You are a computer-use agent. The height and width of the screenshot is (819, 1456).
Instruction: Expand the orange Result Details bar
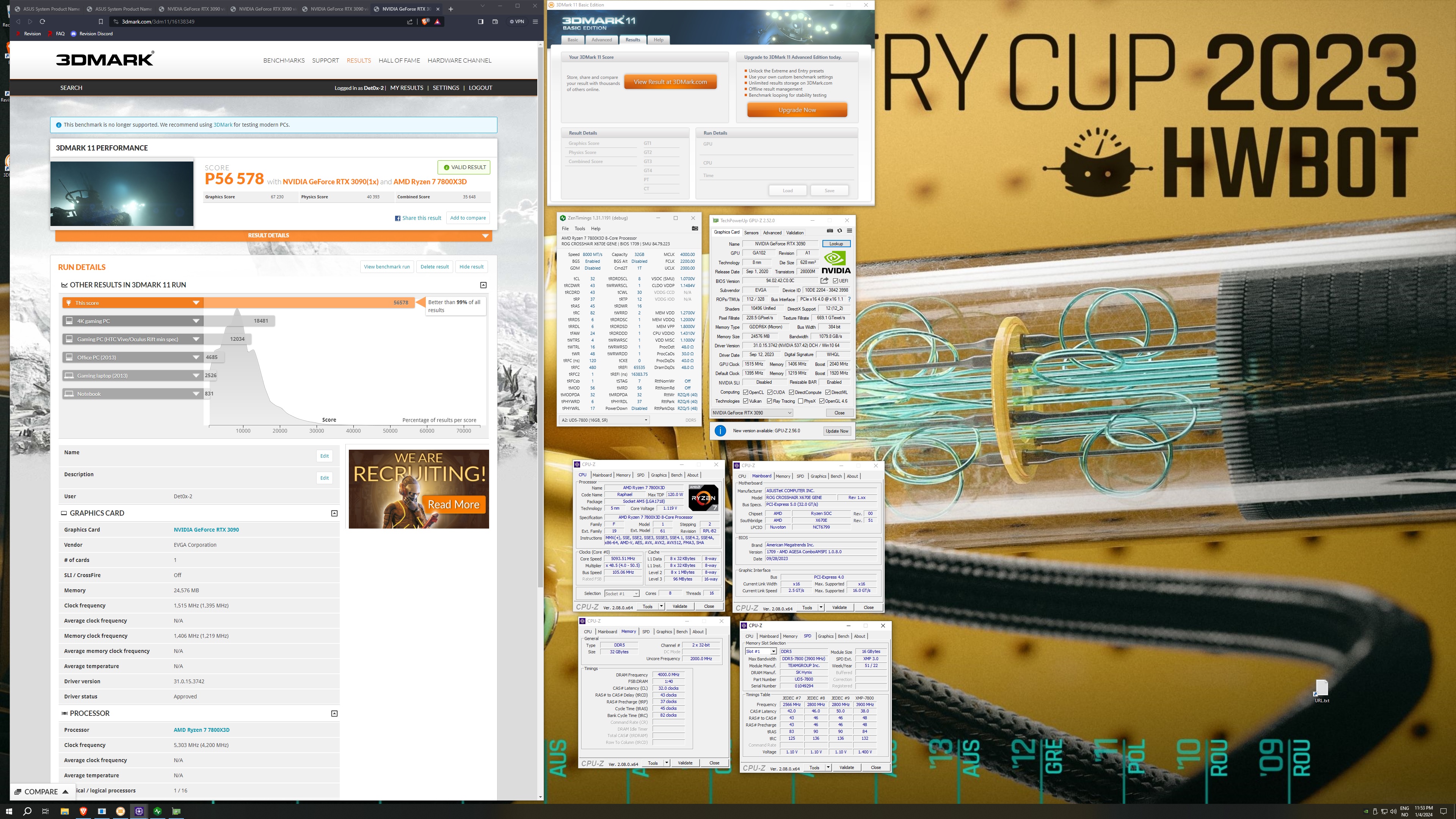click(x=273, y=236)
